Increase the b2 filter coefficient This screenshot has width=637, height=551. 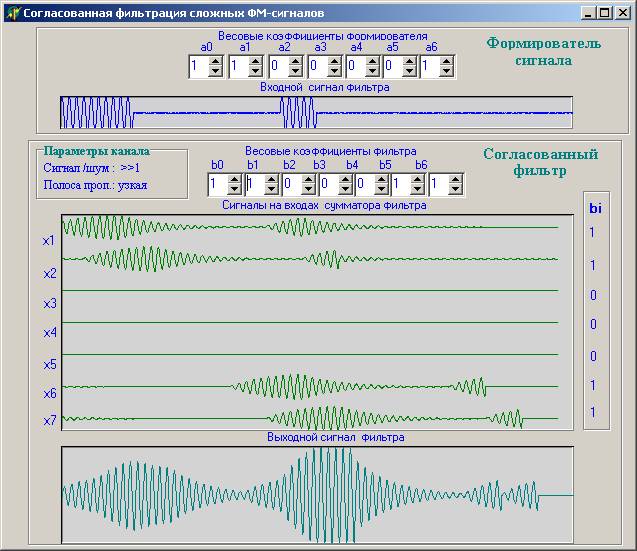308,180
